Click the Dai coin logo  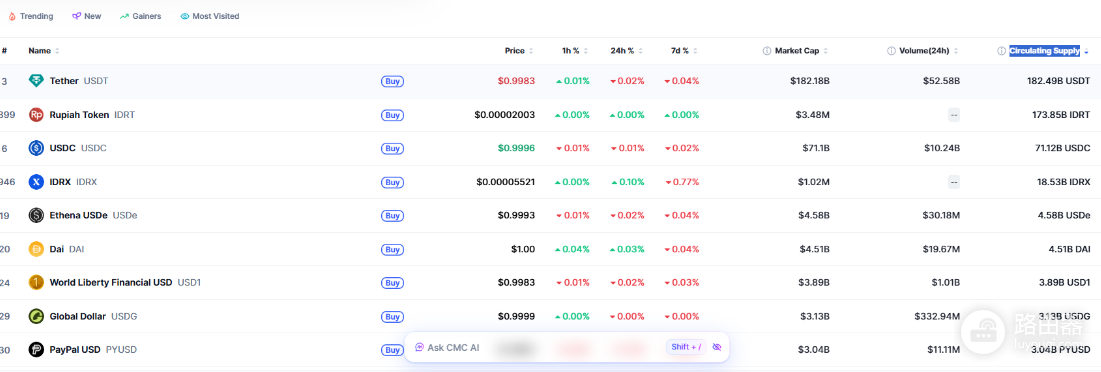[x=36, y=249]
